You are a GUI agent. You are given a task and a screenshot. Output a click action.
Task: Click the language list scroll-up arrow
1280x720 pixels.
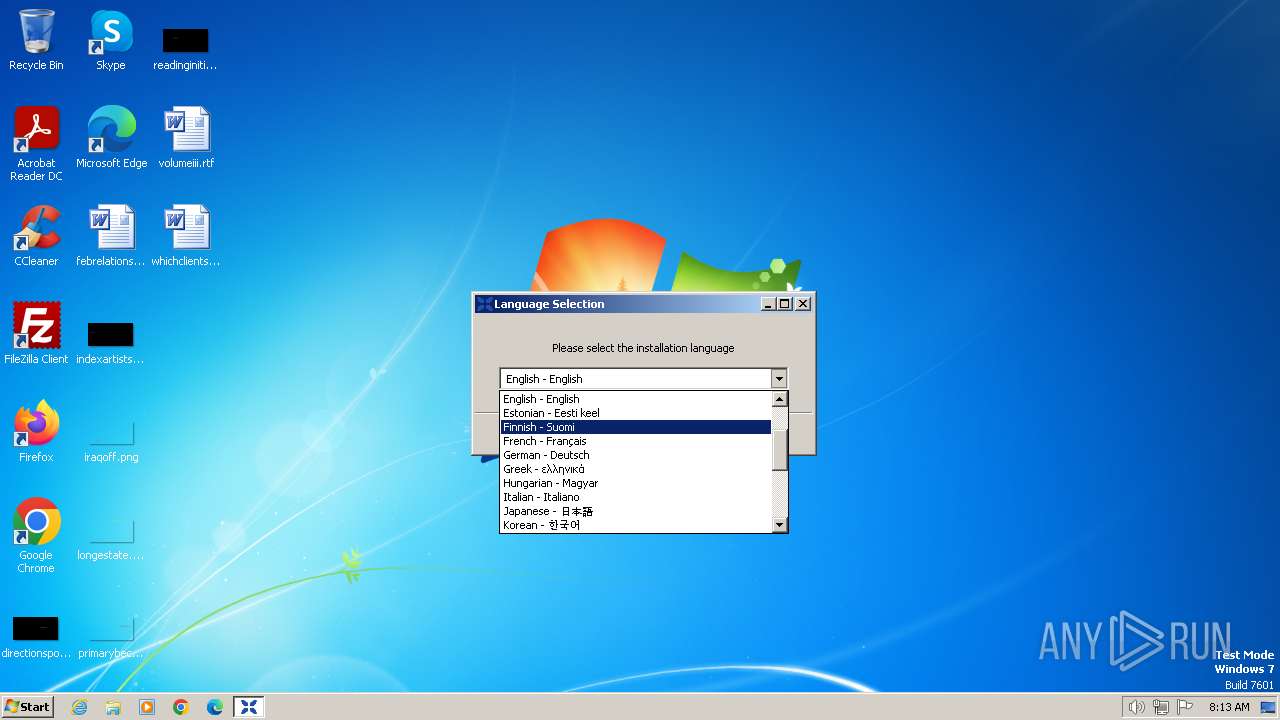click(780, 399)
